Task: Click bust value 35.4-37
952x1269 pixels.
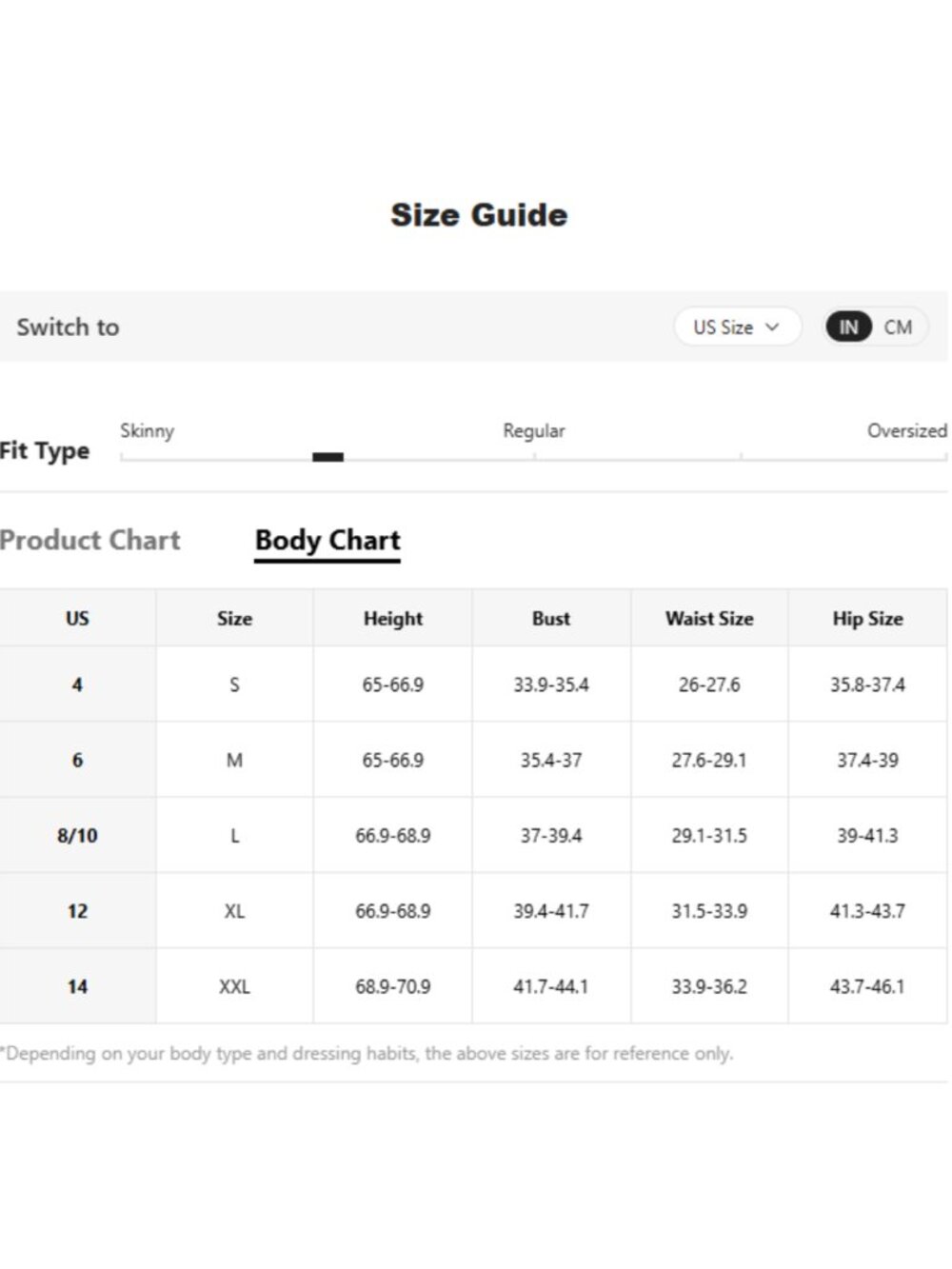Action: [x=550, y=760]
